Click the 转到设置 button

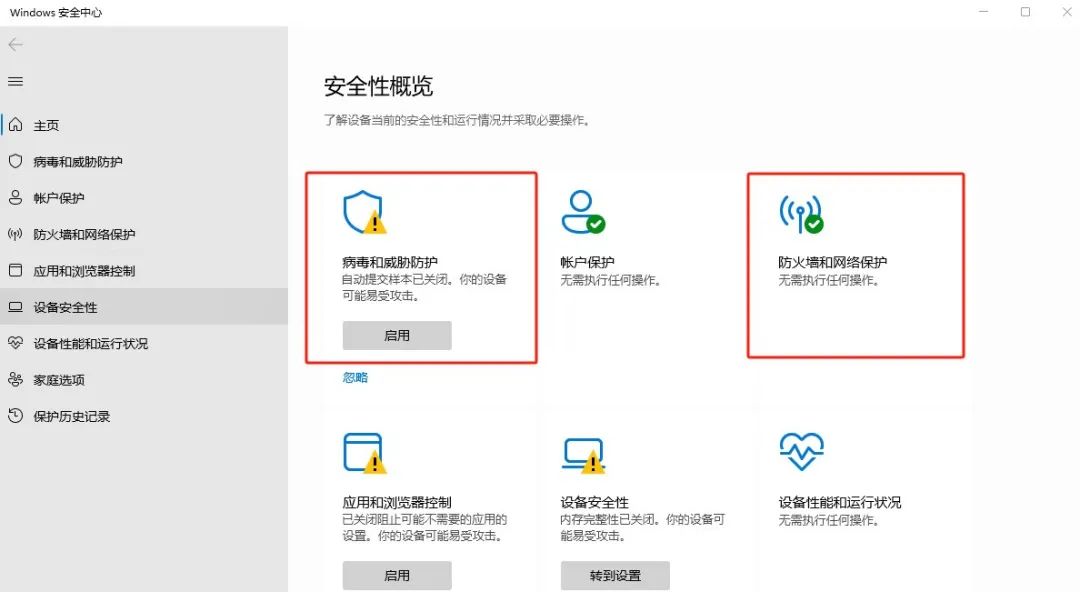click(615, 575)
